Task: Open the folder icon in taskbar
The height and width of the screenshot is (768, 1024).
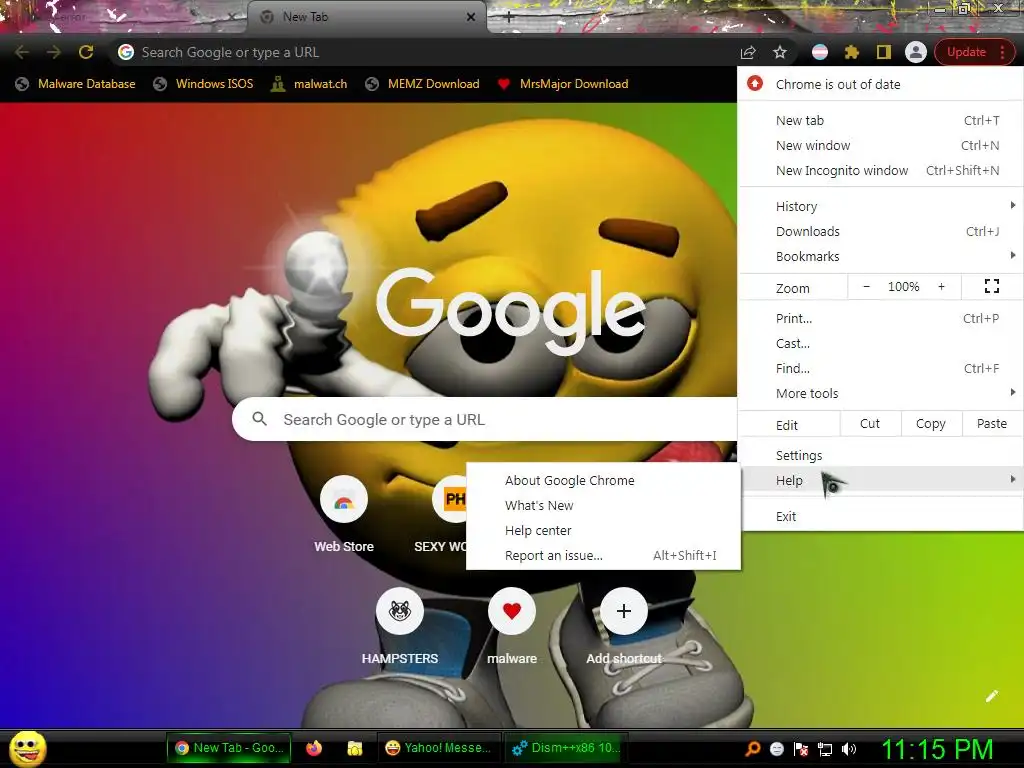Action: [x=355, y=748]
